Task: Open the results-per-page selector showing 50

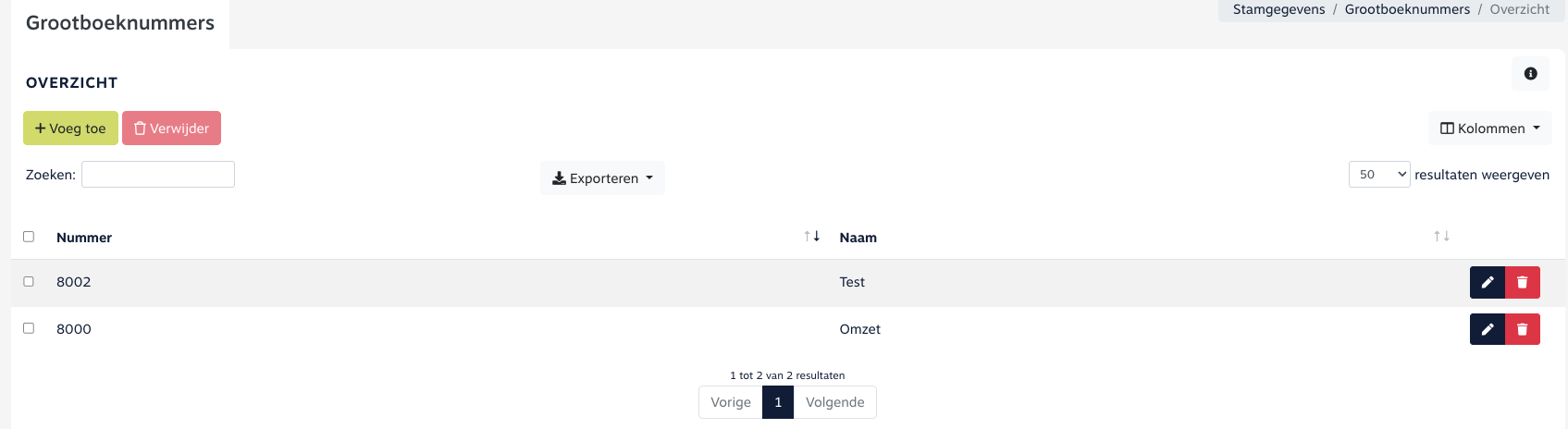Action: pos(1378,175)
